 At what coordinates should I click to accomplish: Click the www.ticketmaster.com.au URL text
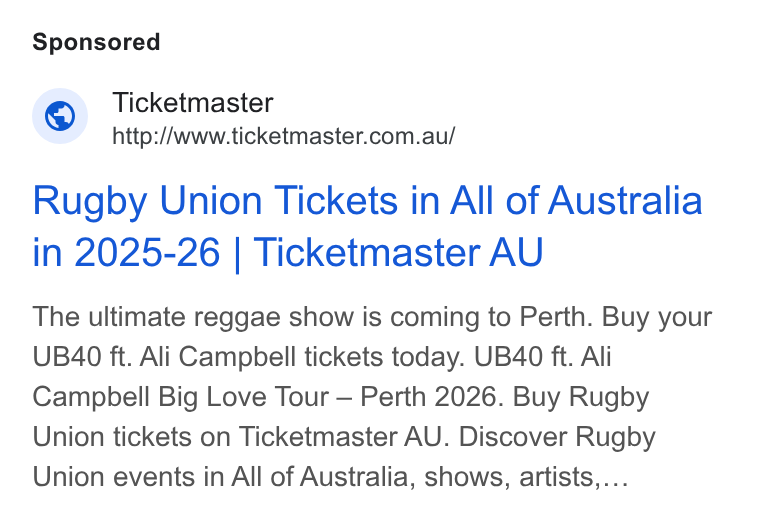click(284, 136)
